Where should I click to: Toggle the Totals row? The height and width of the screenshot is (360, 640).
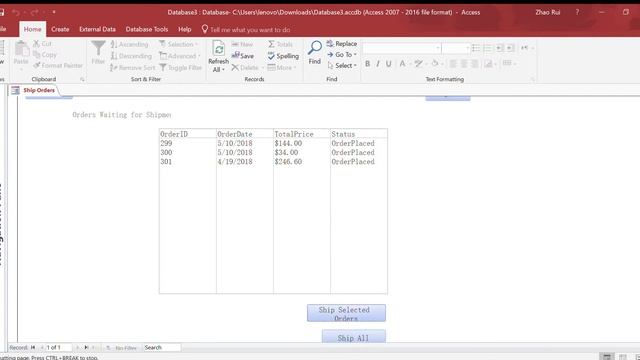coord(280,44)
